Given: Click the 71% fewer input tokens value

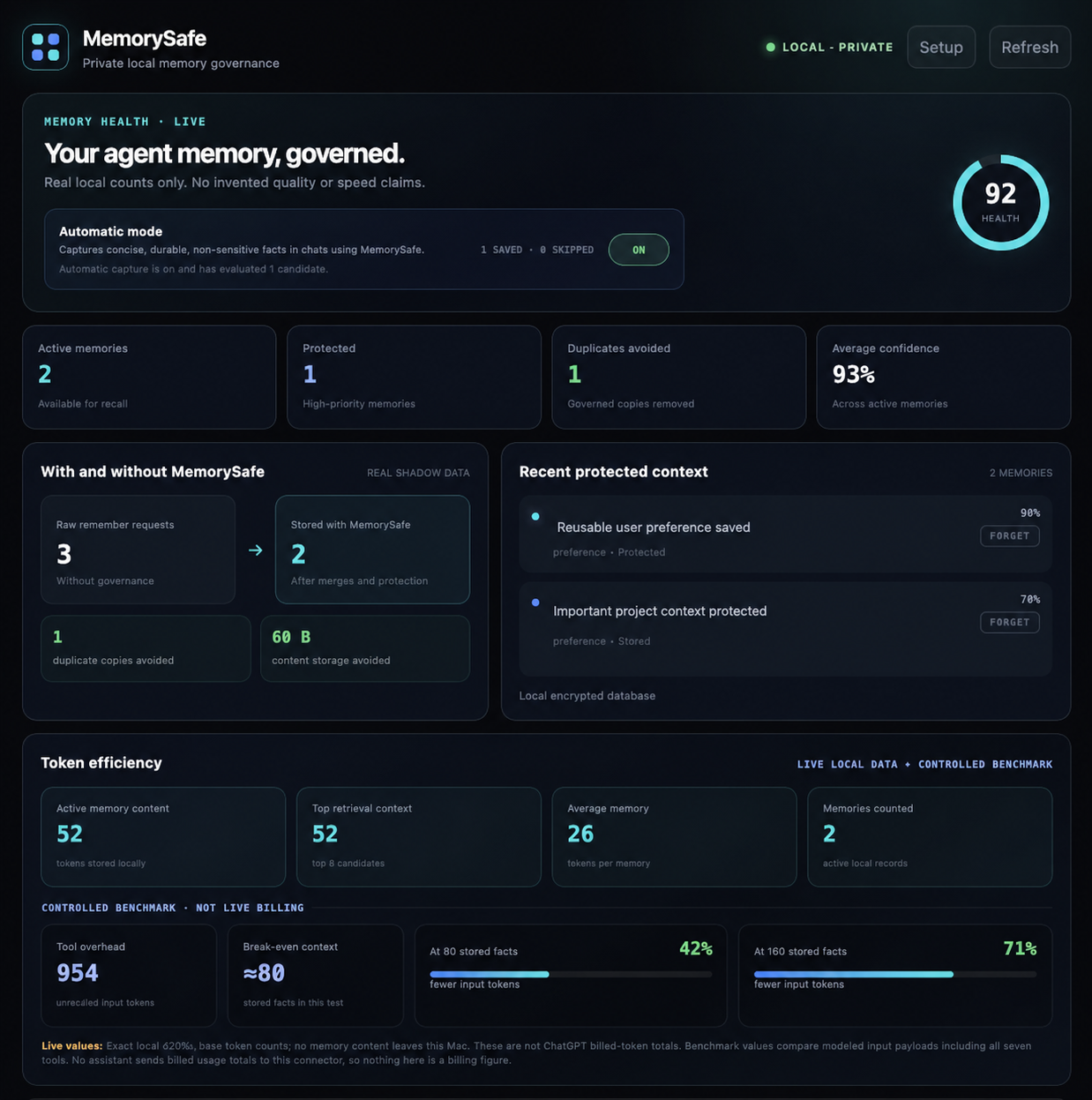Looking at the screenshot, I should pyautogui.click(x=1020, y=948).
